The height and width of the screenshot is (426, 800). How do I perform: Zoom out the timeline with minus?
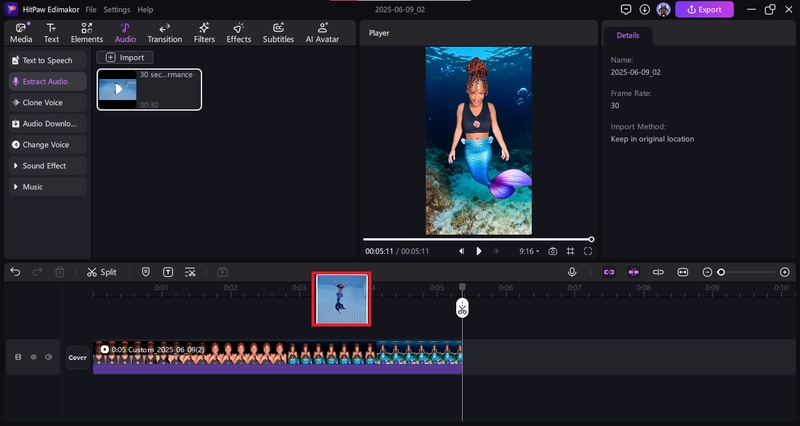pyautogui.click(x=707, y=272)
